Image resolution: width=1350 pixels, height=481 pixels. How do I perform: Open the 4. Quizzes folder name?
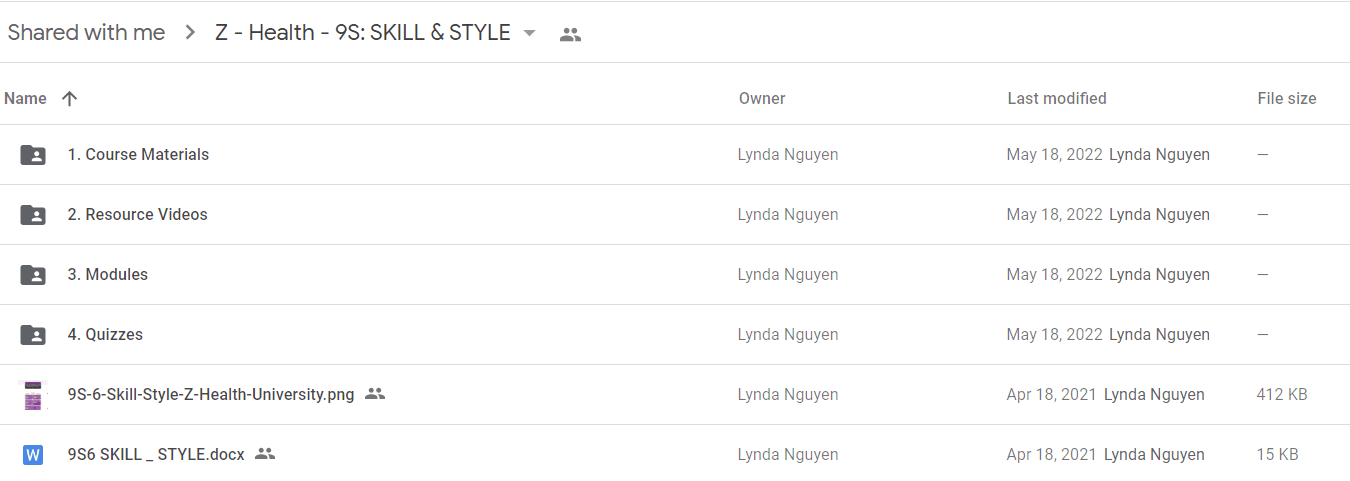(x=105, y=334)
